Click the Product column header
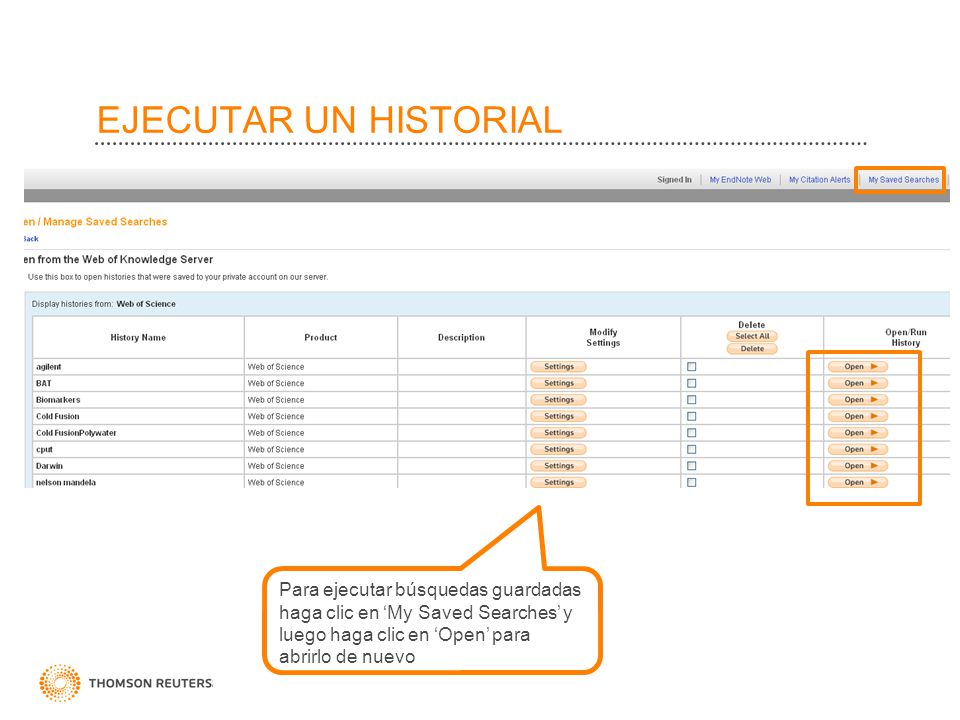Image resolution: width=960 pixels, height=720 pixels. tap(320, 337)
